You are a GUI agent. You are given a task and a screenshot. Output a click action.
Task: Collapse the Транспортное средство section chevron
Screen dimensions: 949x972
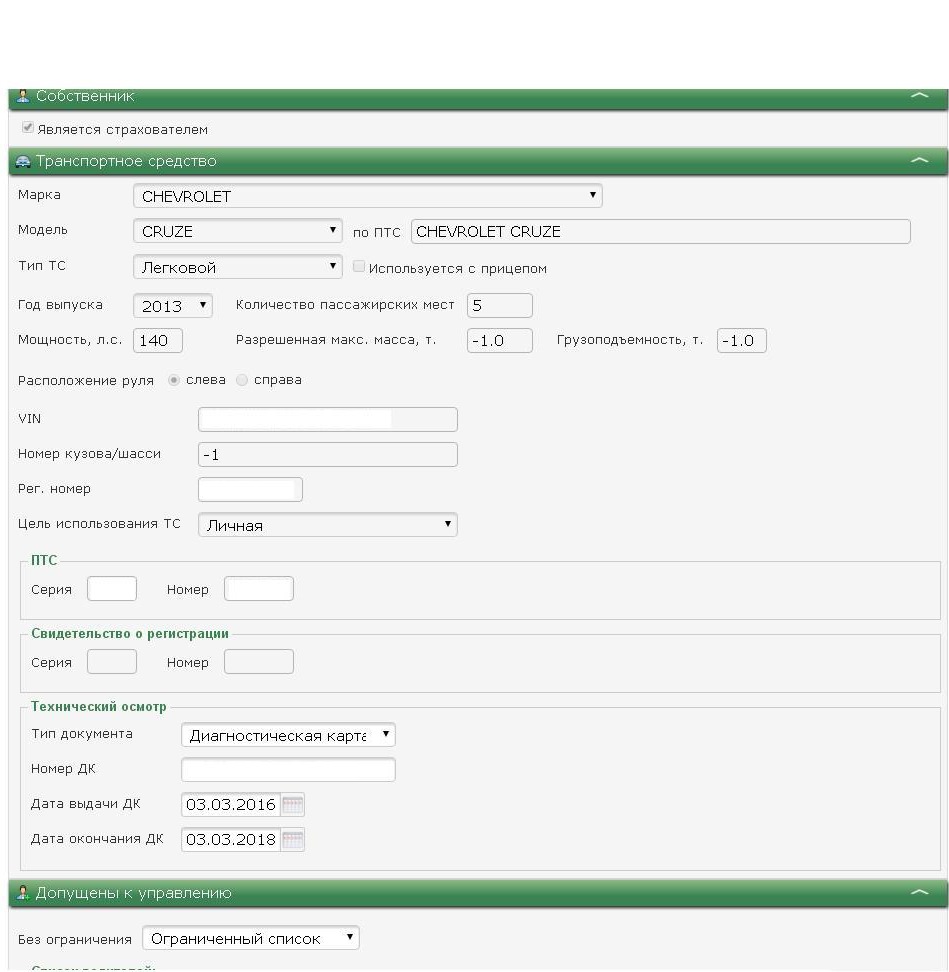[919, 160]
